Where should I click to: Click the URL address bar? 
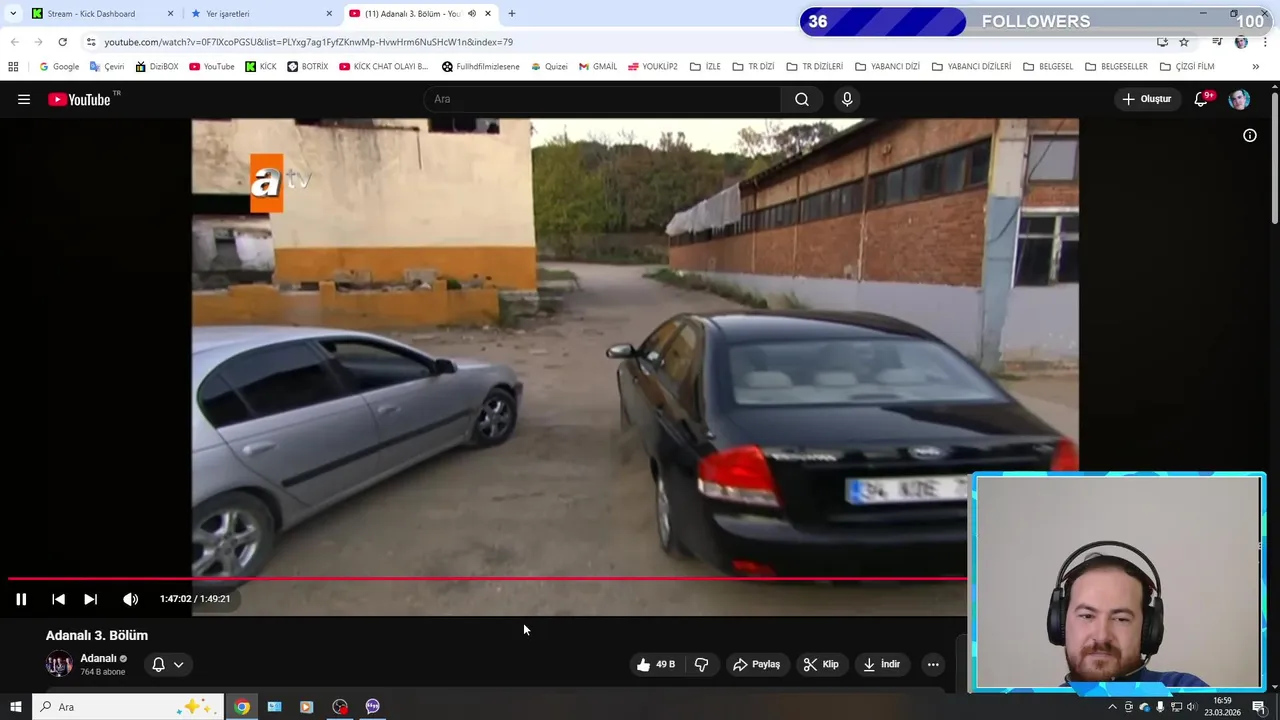[600, 42]
